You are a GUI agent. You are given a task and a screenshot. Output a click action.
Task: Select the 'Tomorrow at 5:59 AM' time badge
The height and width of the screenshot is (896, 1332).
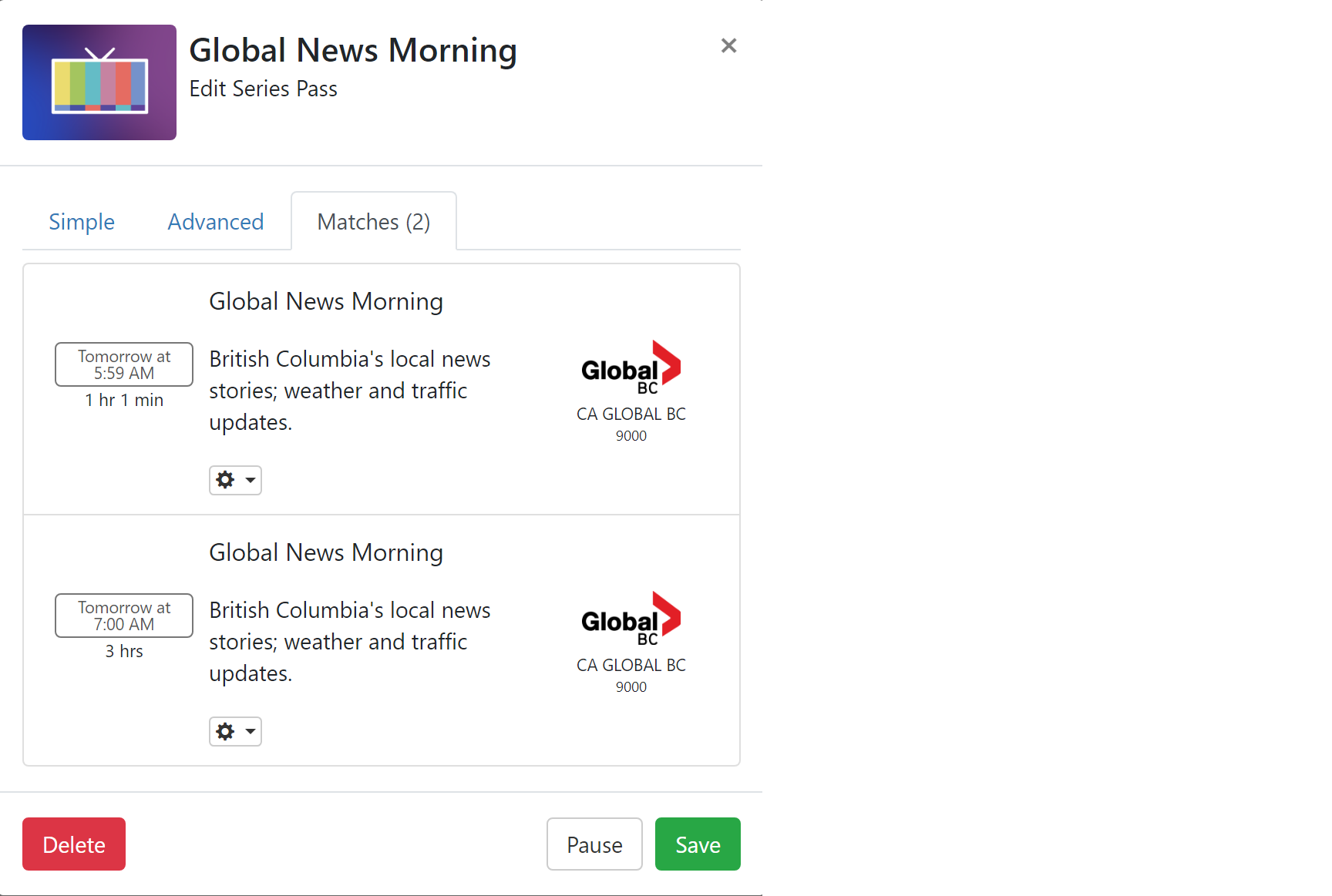124,364
